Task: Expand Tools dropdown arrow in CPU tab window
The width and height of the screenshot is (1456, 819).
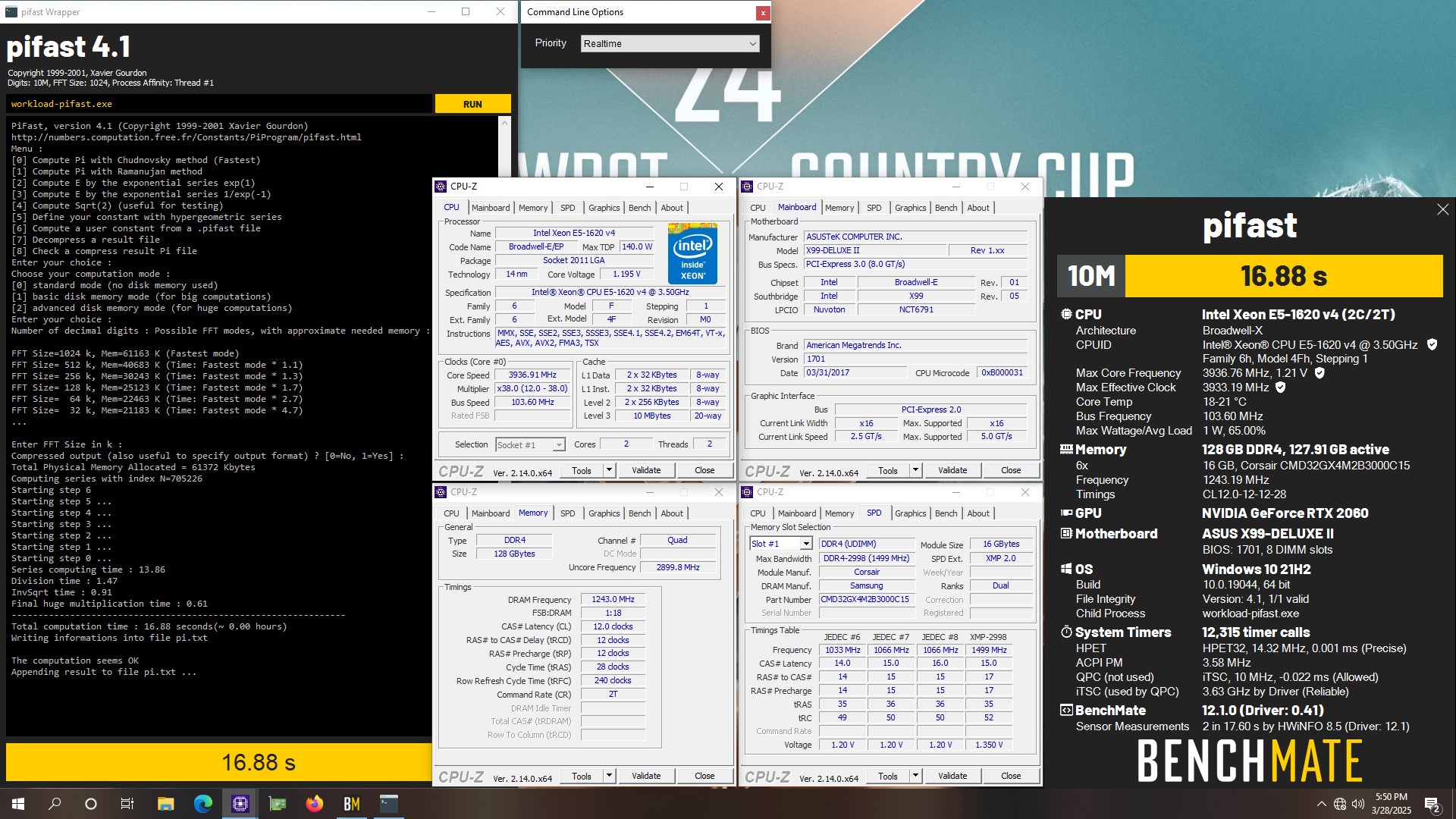Action: 608,470
